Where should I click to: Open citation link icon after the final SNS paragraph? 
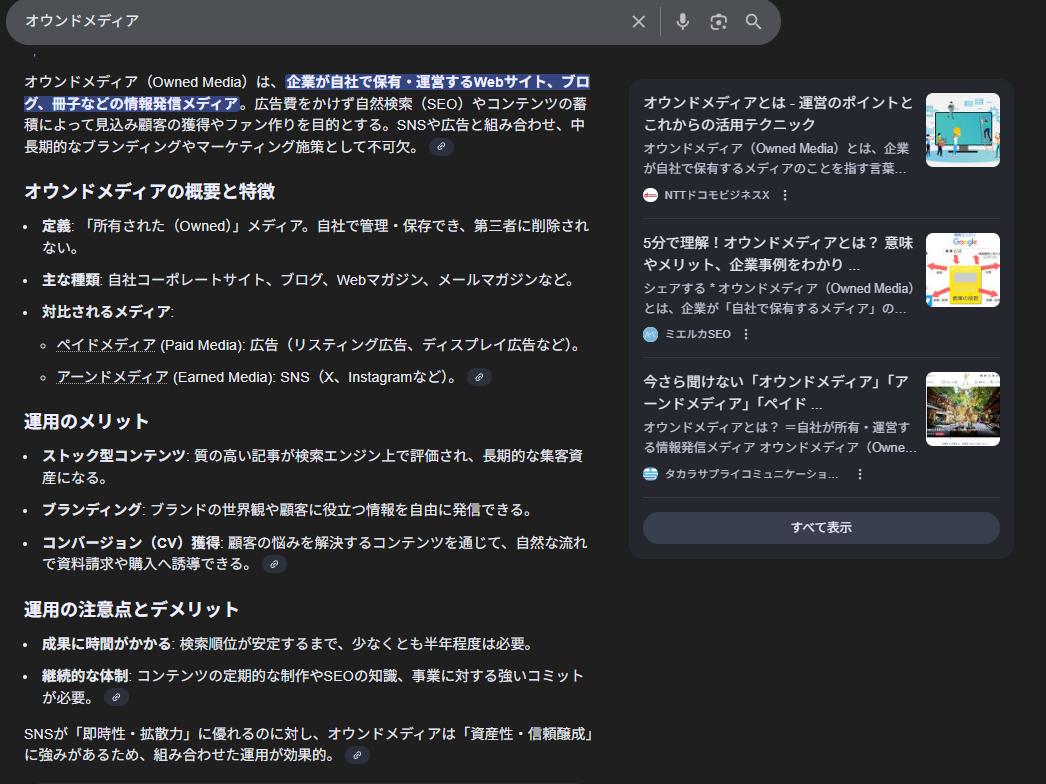click(x=357, y=755)
